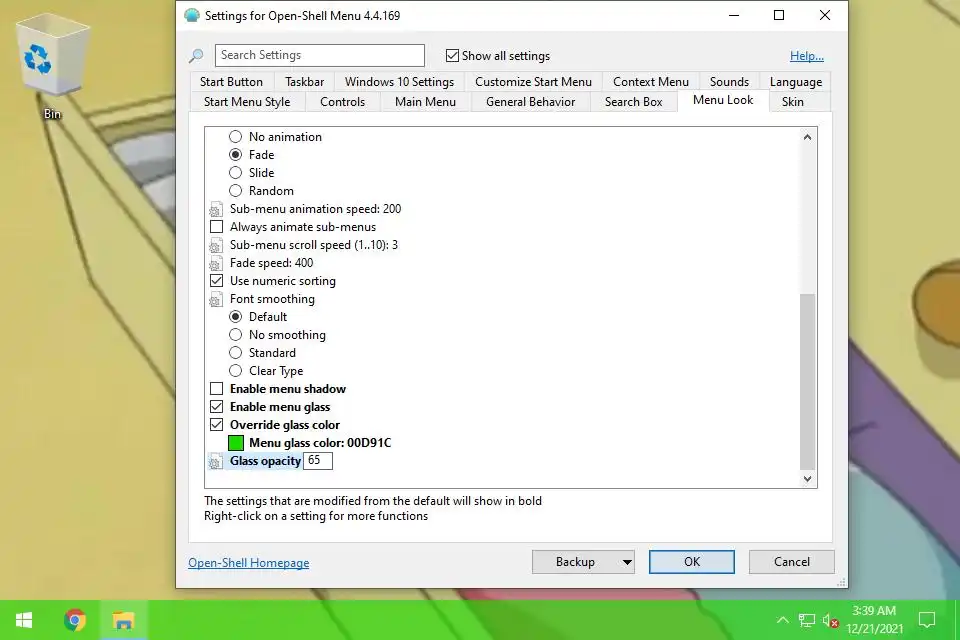The image size is (960, 640).
Task: Click the OK button
Action: point(692,562)
